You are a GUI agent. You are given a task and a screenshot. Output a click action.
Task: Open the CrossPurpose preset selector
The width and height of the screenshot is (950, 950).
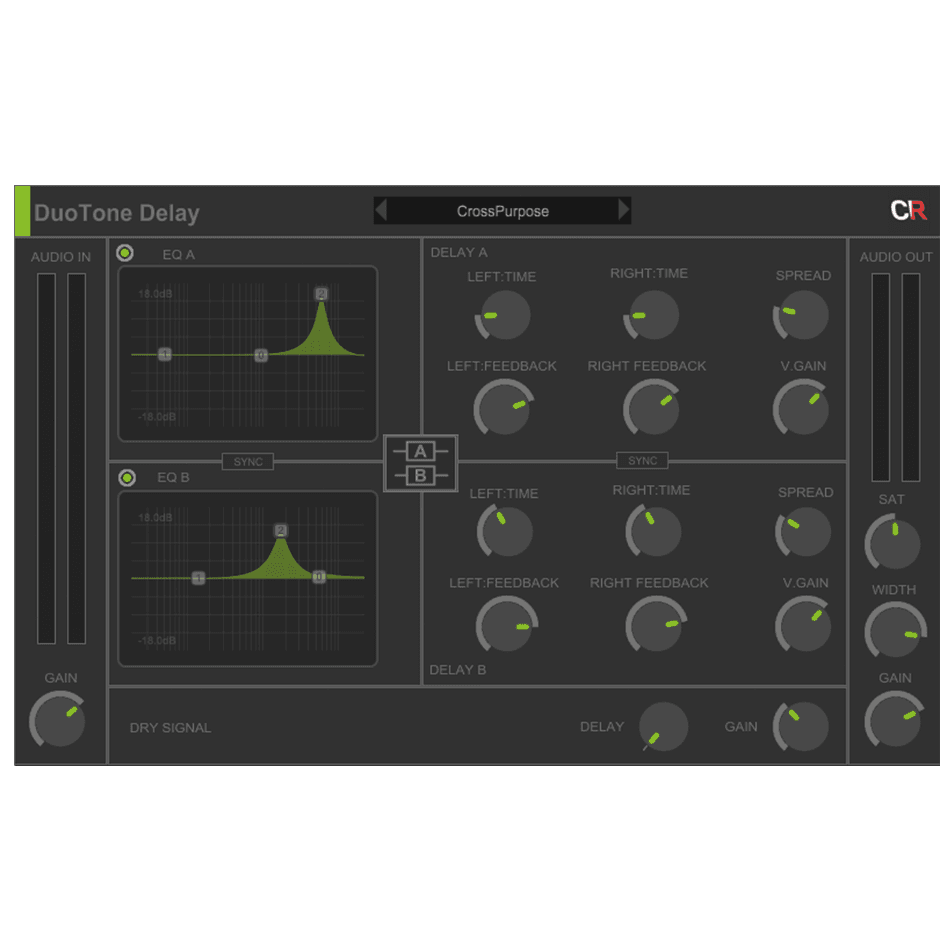click(x=502, y=211)
